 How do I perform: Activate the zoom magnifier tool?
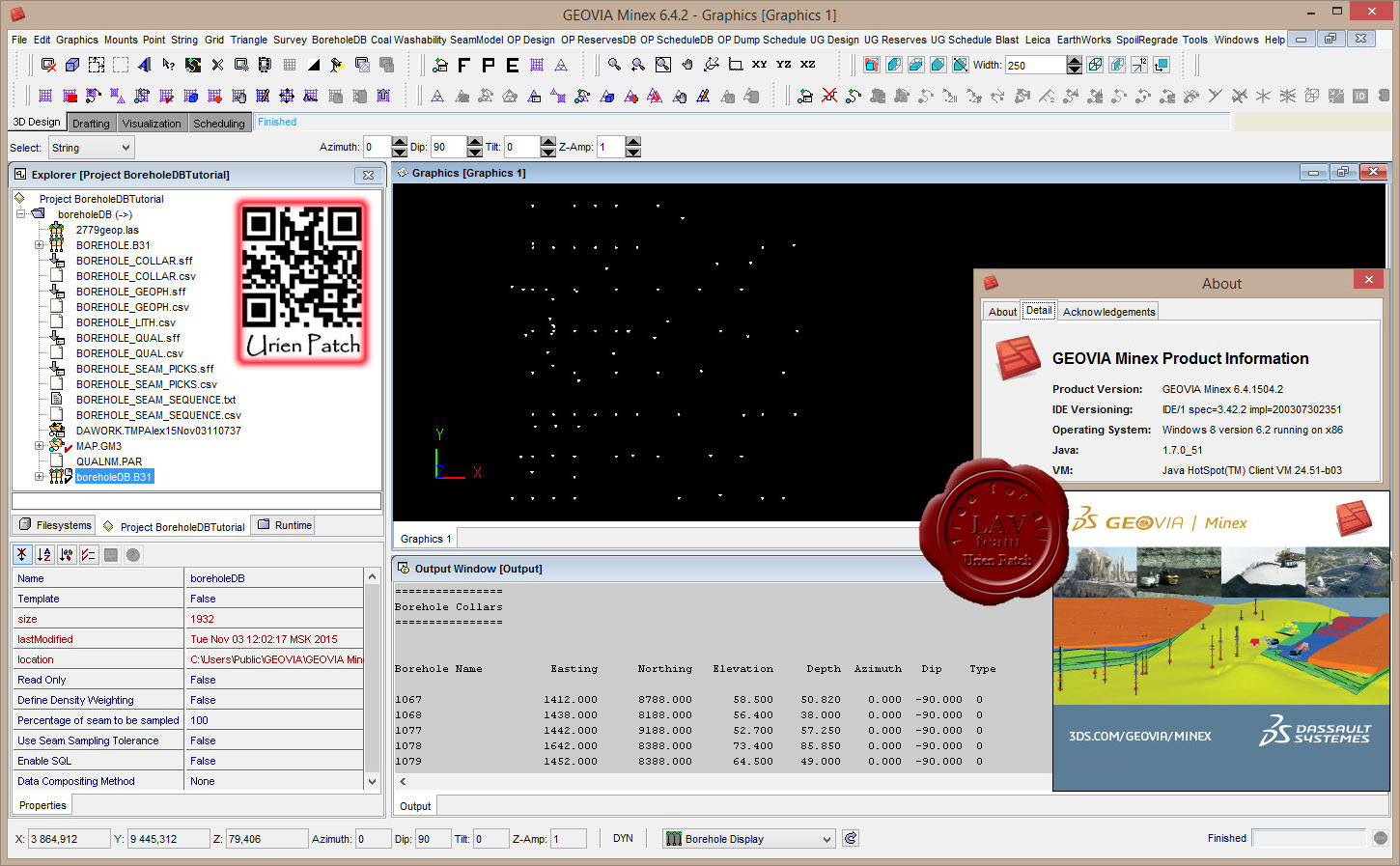coord(614,65)
